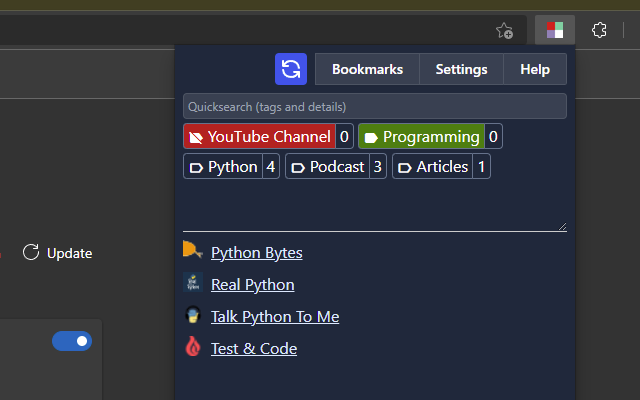Image resolution: width=640 pixels, height=400 pixels.
Task: Click the Python tag count 4
Action: (x=271, y=167)
